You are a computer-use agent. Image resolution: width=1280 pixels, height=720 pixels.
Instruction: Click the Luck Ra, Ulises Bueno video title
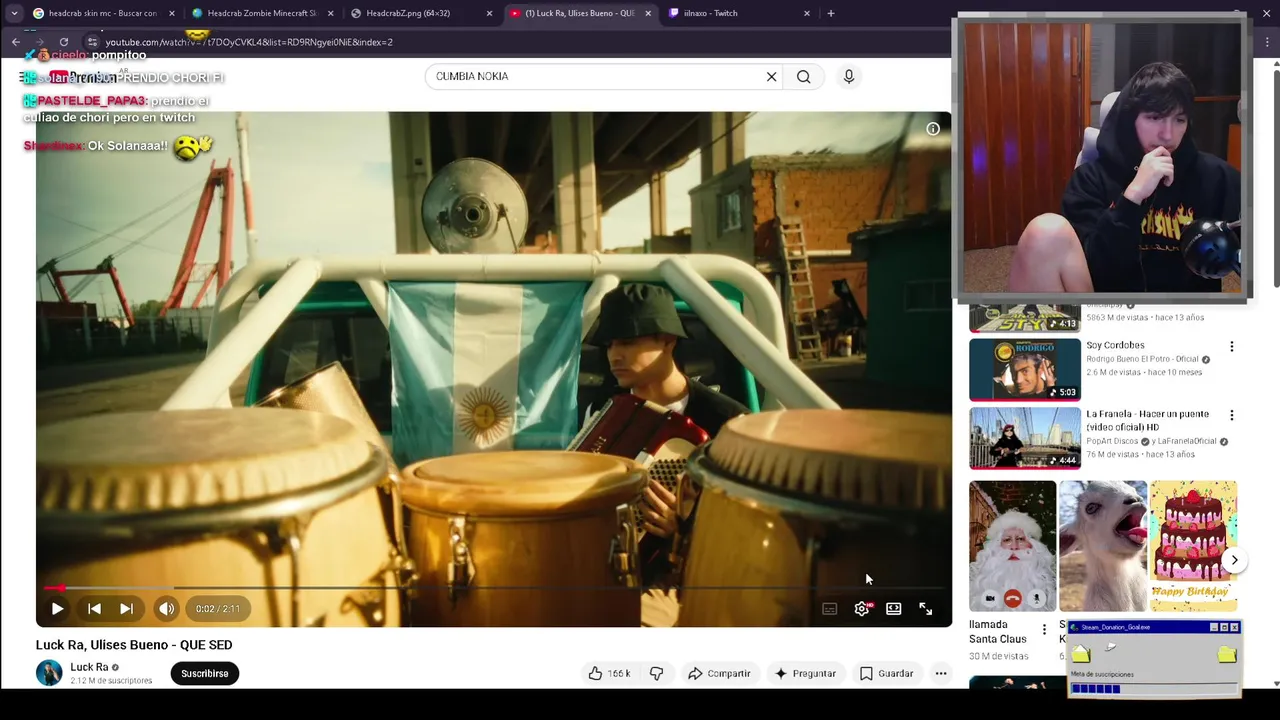[134, 645]
